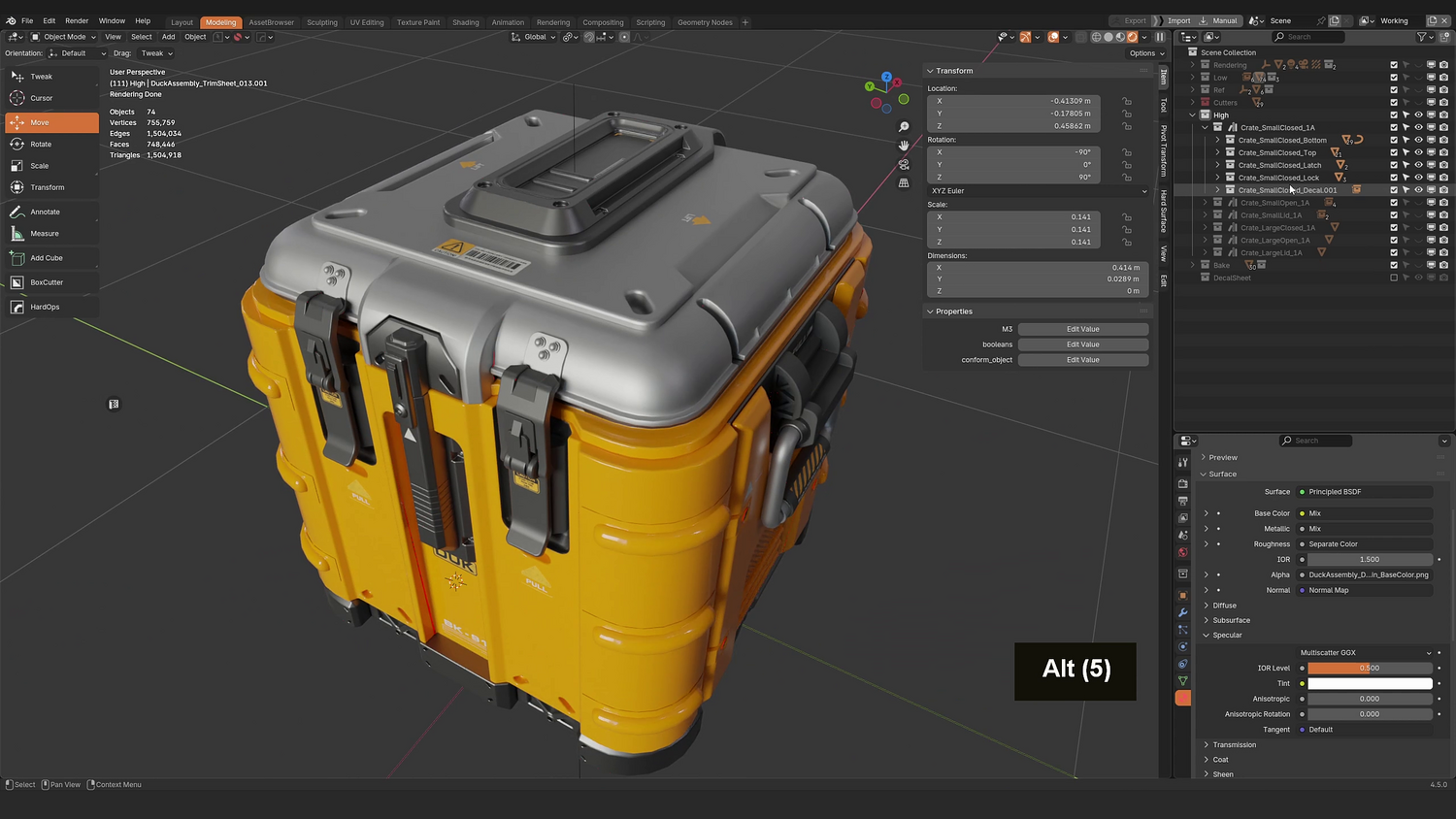
Task: Hide Crate_SmallClosed_Latch in viewport
Action: click(1418, 165)
